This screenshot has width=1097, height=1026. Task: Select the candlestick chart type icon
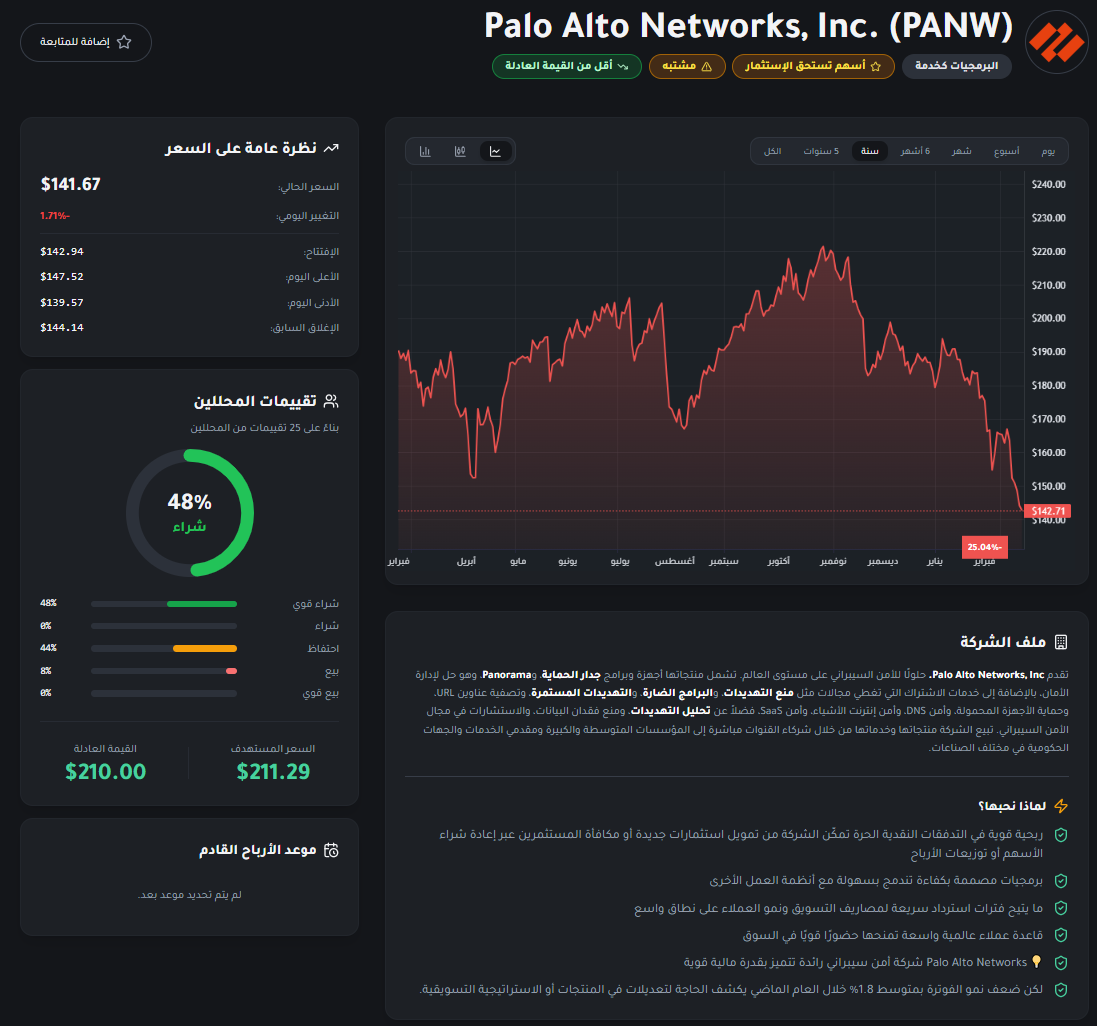click(460, 151)
